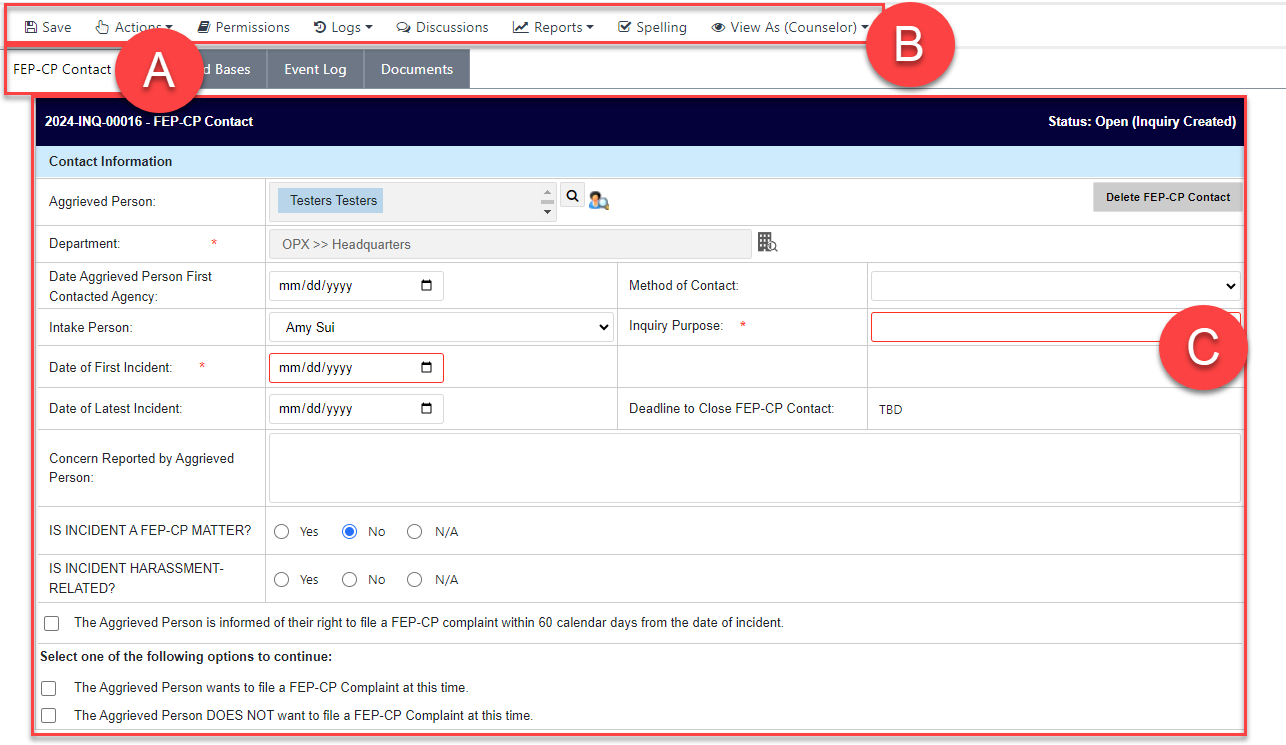Select No for Is Incident a FEP-CP Matter
This screenshot has height=745, width=1286.
(350, 532)
